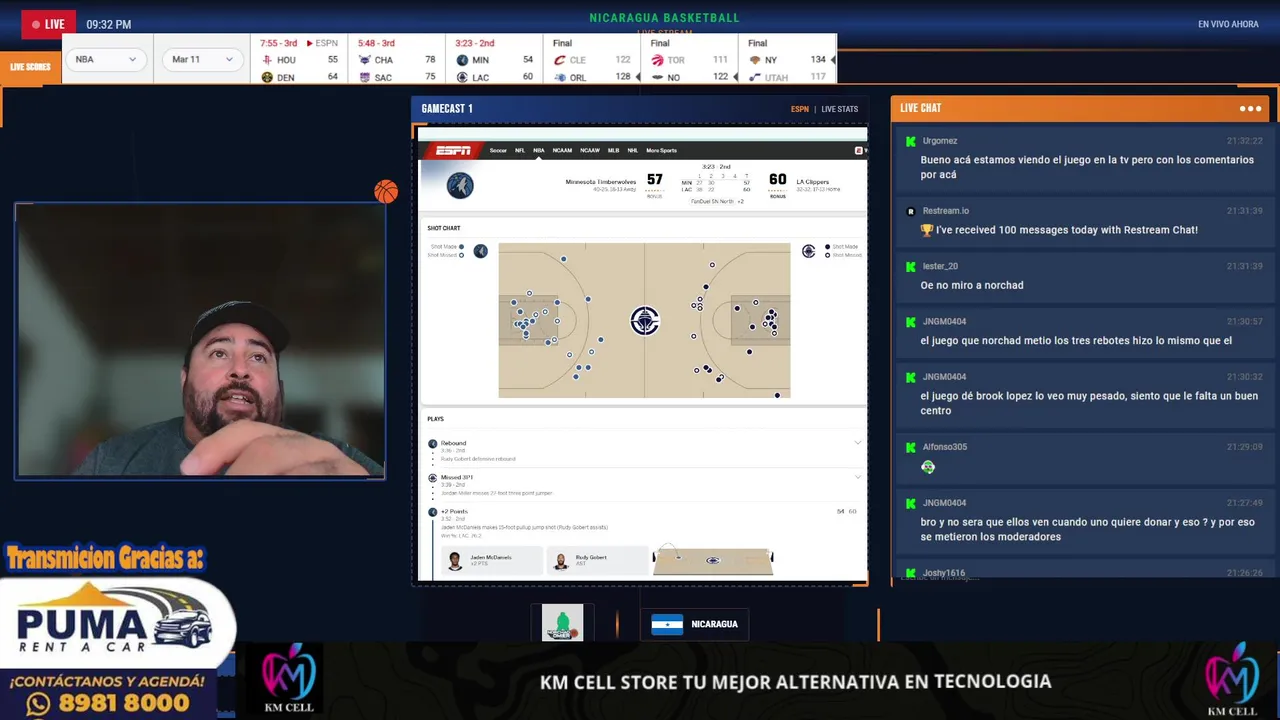Switch Gamecast panel to LIVE STATS tab
The image size is (1280, 720).
coord(840,109)
